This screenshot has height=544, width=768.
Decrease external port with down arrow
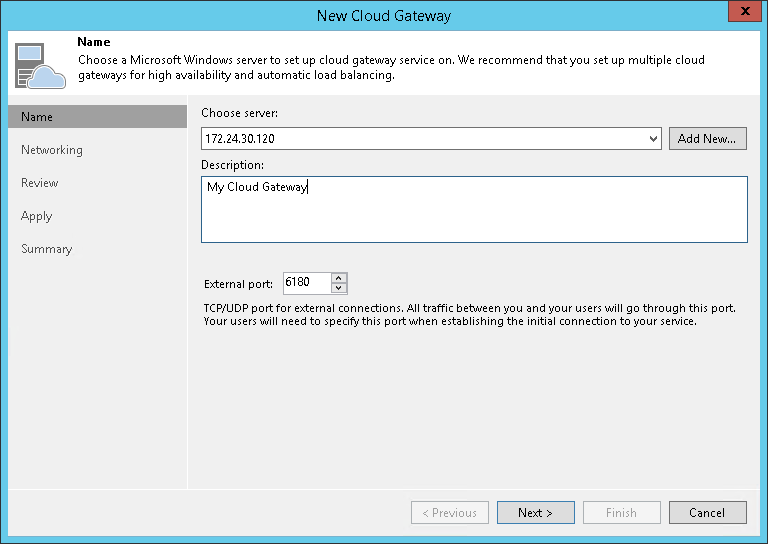pyautogui.click(x=339, y=288)
